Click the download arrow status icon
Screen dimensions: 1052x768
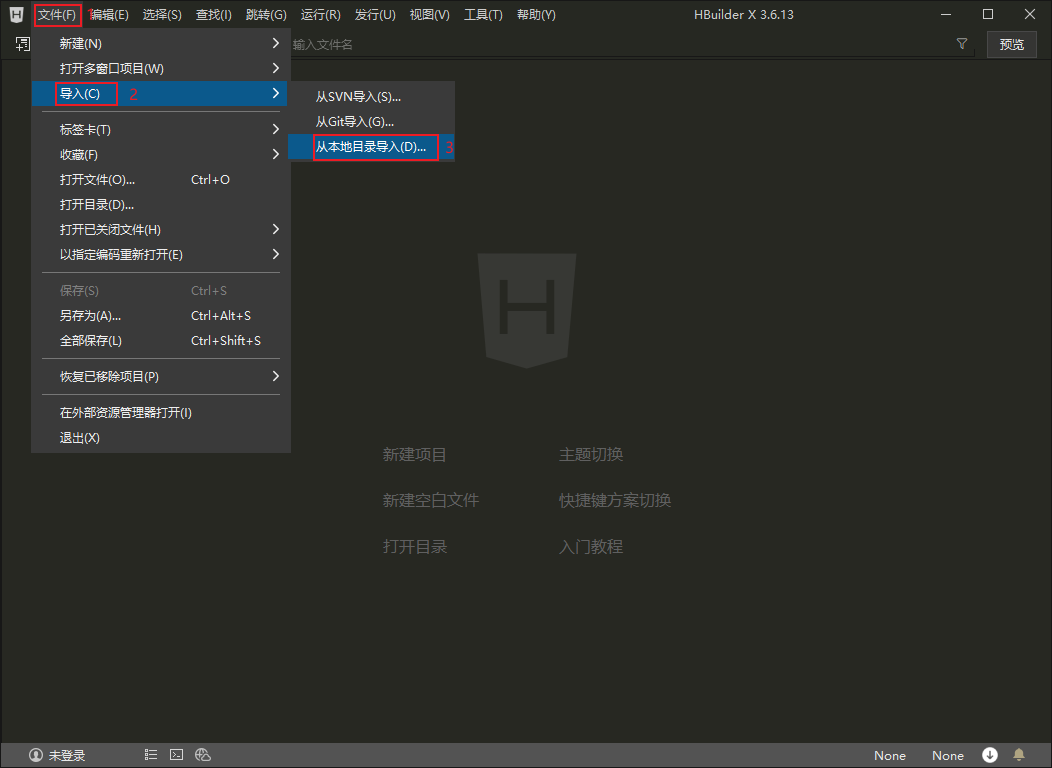pos(990,755)
